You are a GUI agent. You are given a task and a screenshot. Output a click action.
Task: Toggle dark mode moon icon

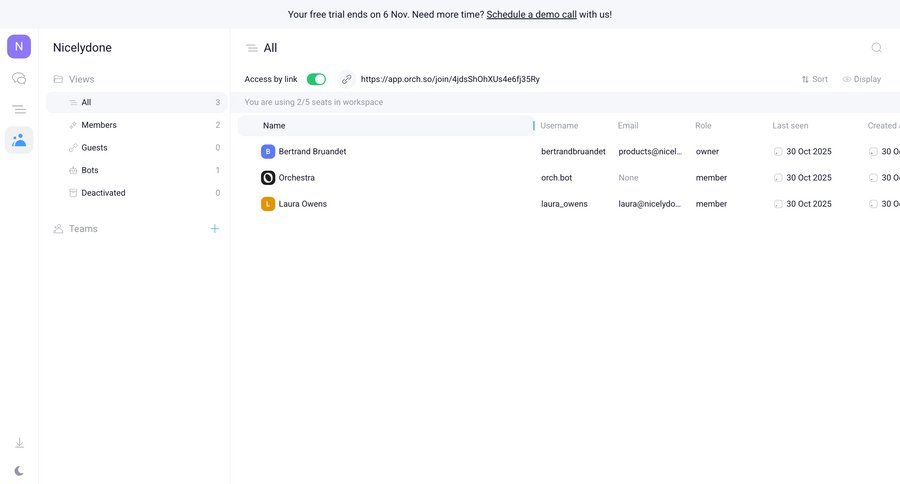point(19,470)
